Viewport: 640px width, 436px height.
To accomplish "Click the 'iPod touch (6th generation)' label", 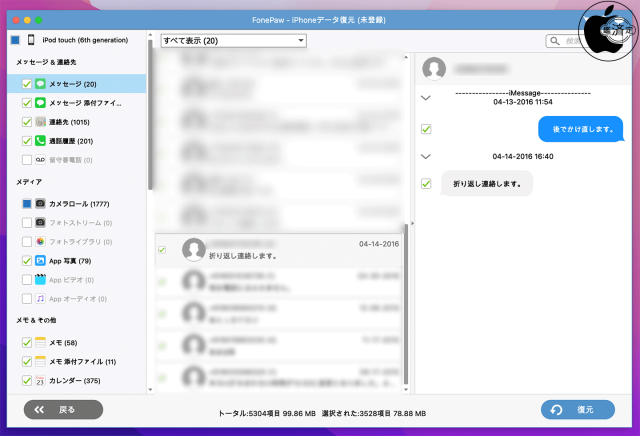I will tap(85, 40).
